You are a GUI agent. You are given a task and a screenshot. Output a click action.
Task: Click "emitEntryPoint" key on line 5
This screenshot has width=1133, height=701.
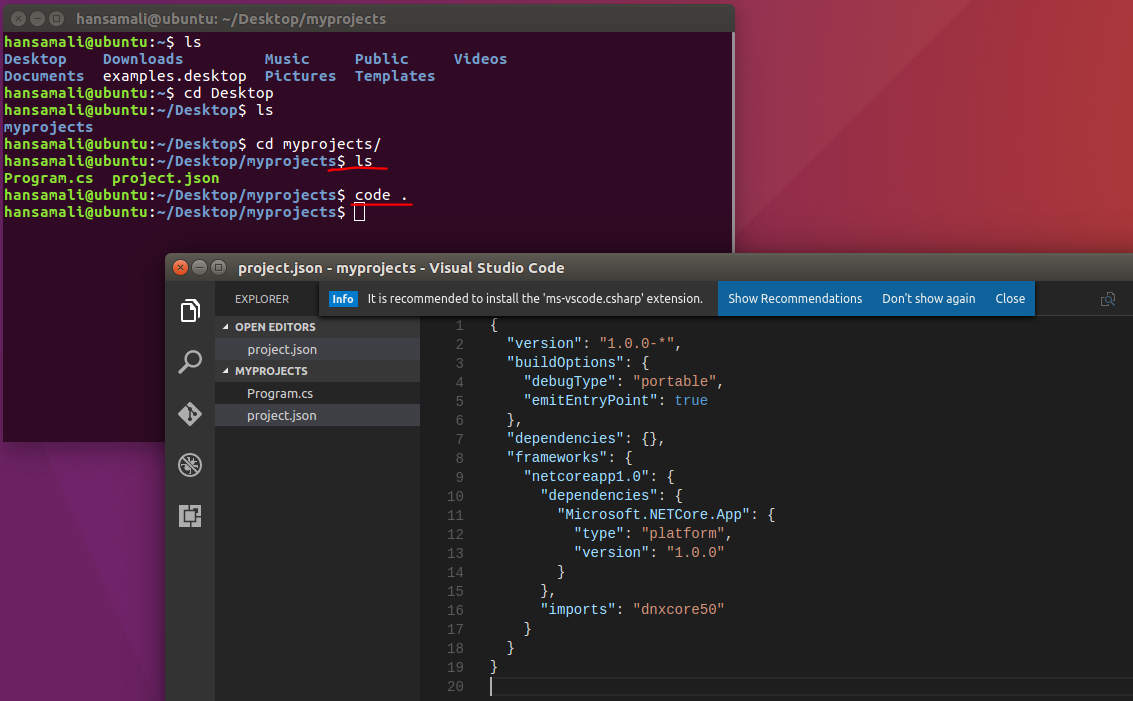(x=590, y=400)
